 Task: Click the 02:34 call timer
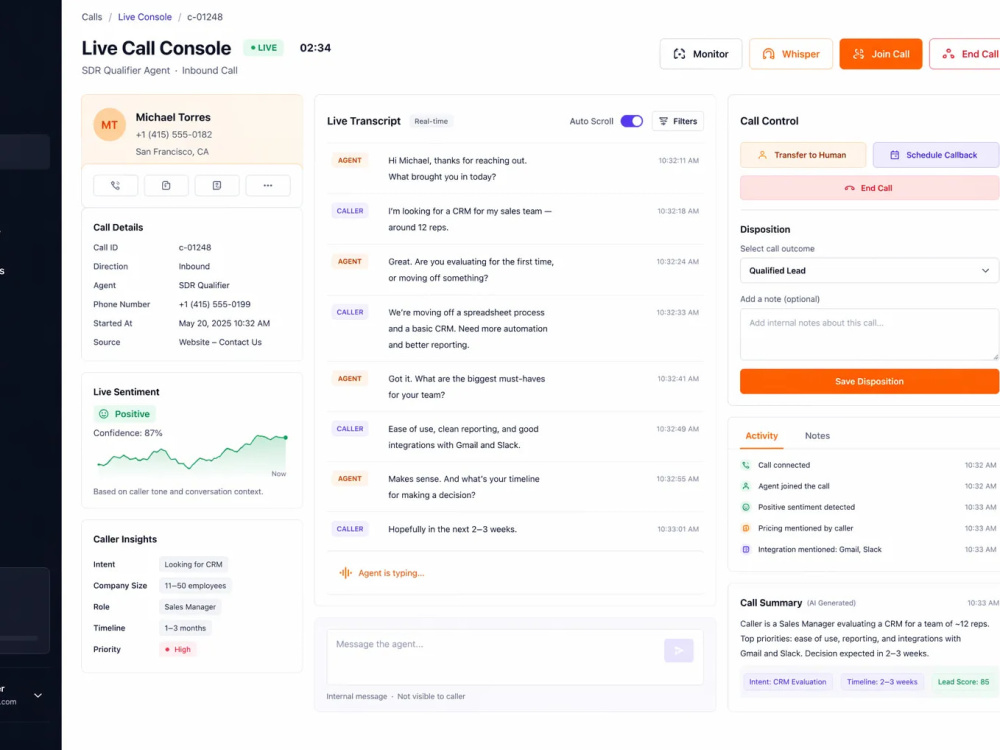pos(315,48)
